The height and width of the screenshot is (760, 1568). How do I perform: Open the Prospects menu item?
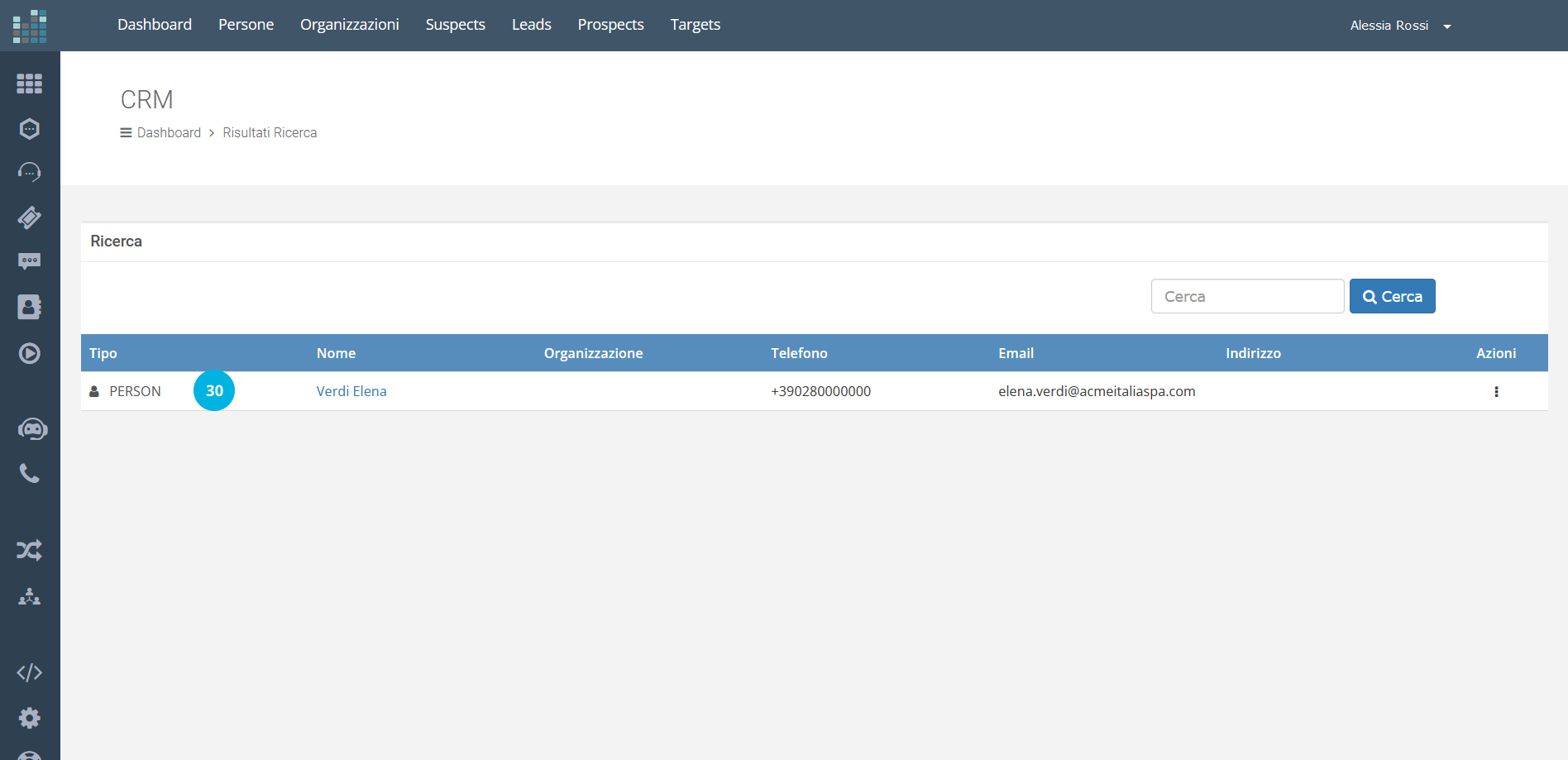point(611,25)
